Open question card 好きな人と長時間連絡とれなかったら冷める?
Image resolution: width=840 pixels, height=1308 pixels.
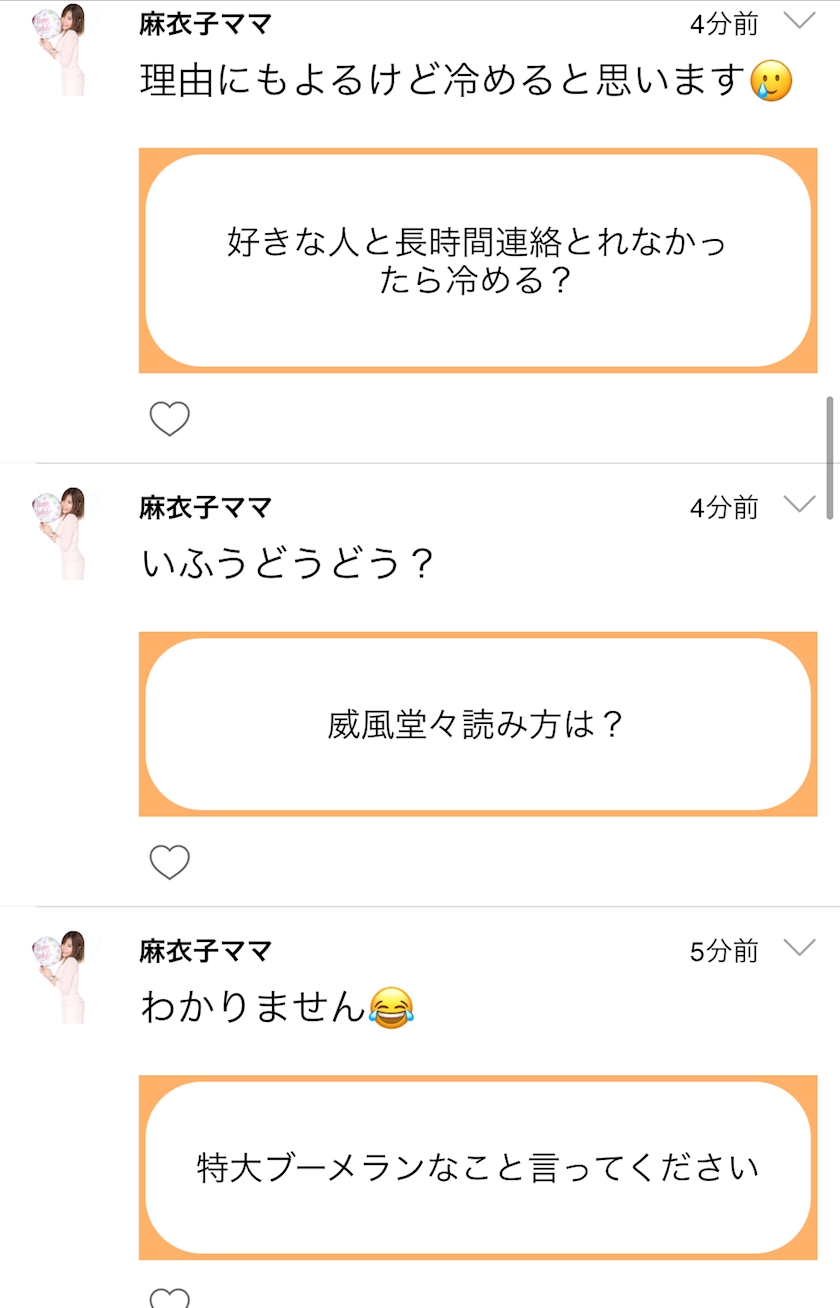477,261
